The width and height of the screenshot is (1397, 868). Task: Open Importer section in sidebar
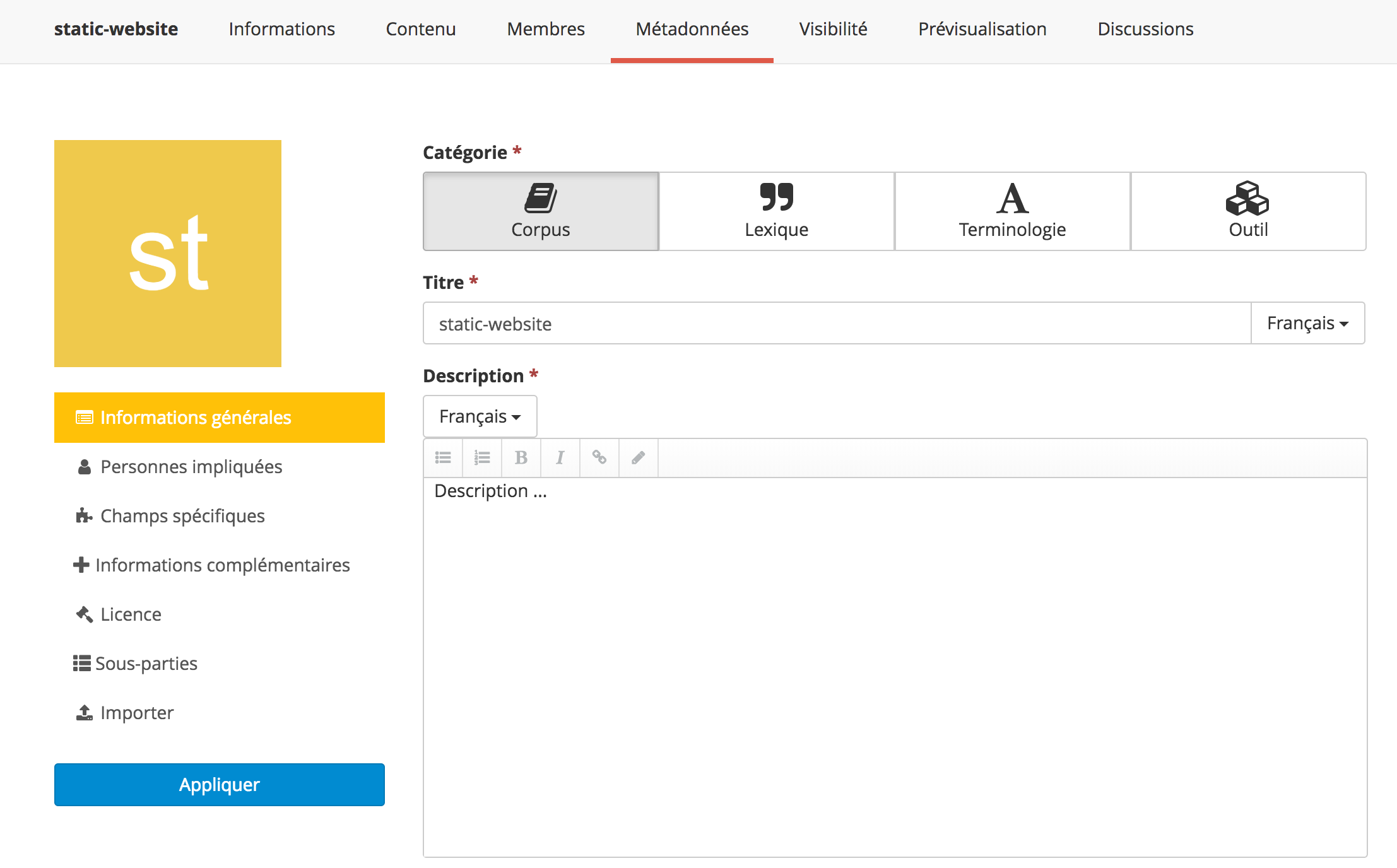tap(136, 713)
